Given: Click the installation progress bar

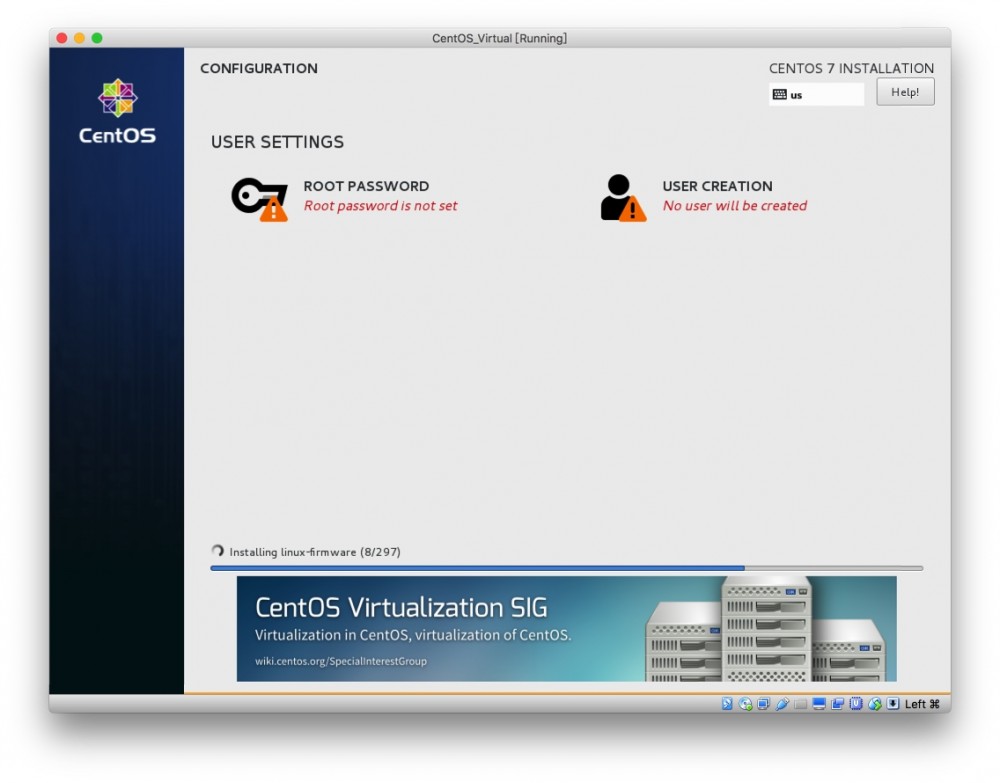Looking at the screenshot, I should (566, 567).
